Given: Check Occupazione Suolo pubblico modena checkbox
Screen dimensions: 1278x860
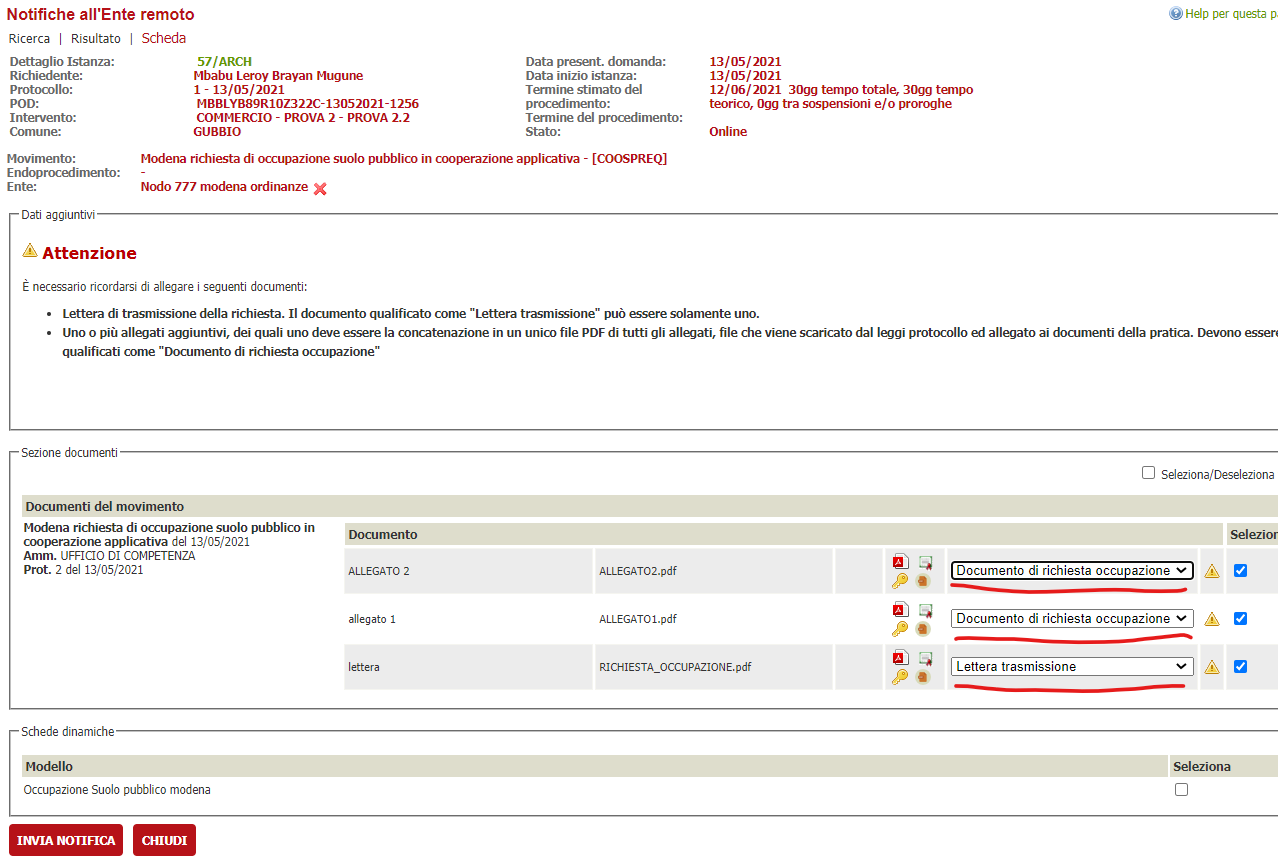Looking at the screenshot, I should click(1181, 789).
